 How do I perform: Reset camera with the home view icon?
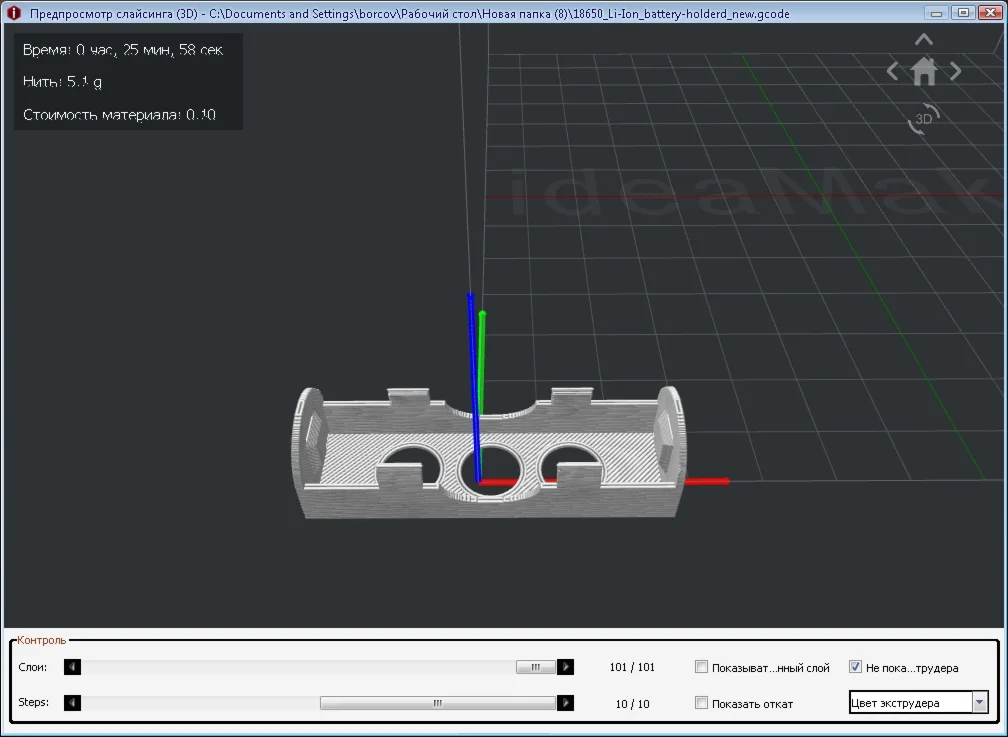pyautogui.click(x=924, y=71)
